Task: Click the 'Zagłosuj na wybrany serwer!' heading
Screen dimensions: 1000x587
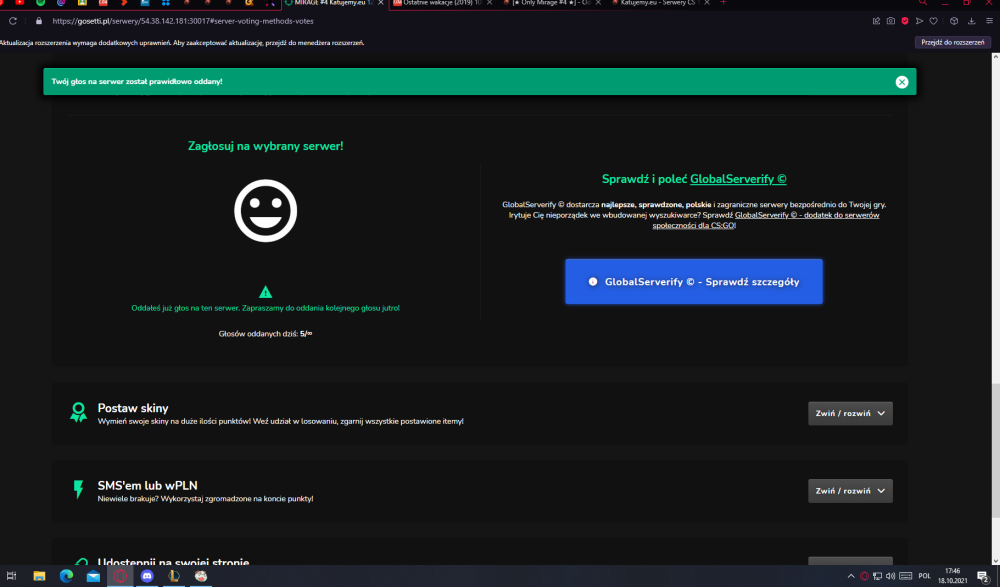Action: (265, 146)
